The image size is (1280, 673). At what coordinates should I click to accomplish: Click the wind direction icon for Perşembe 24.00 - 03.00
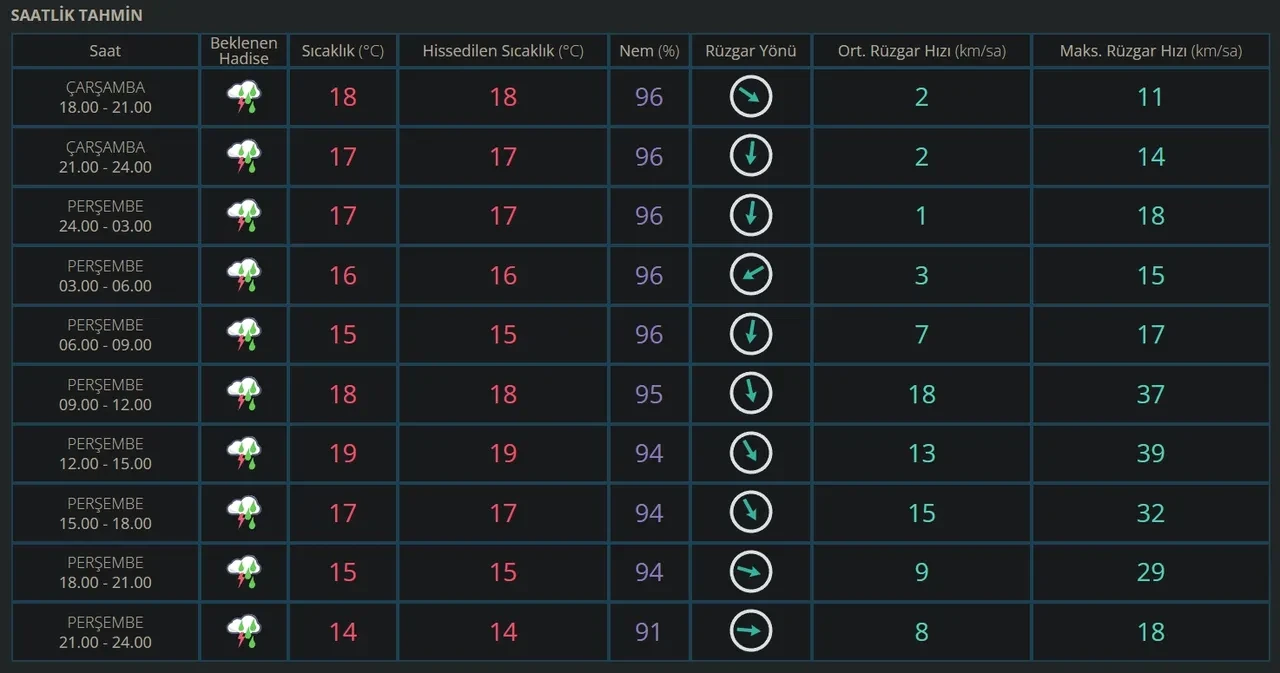[x=750, y=215]
